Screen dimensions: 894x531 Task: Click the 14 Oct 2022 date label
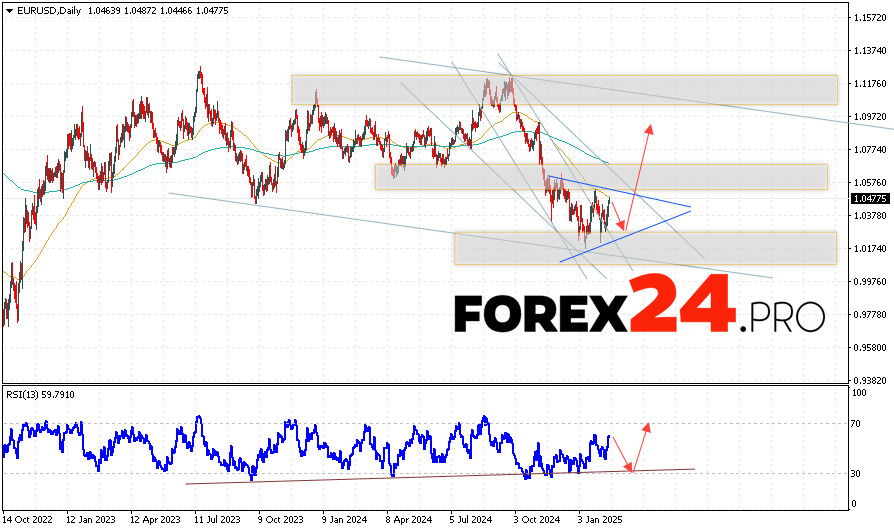27,520
